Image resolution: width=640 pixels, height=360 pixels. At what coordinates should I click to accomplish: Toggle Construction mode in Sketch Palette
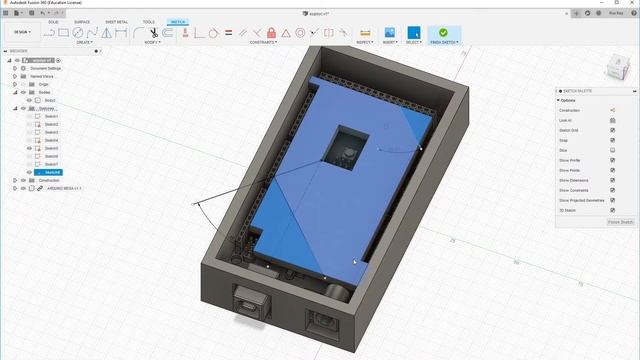pos(612,110)
